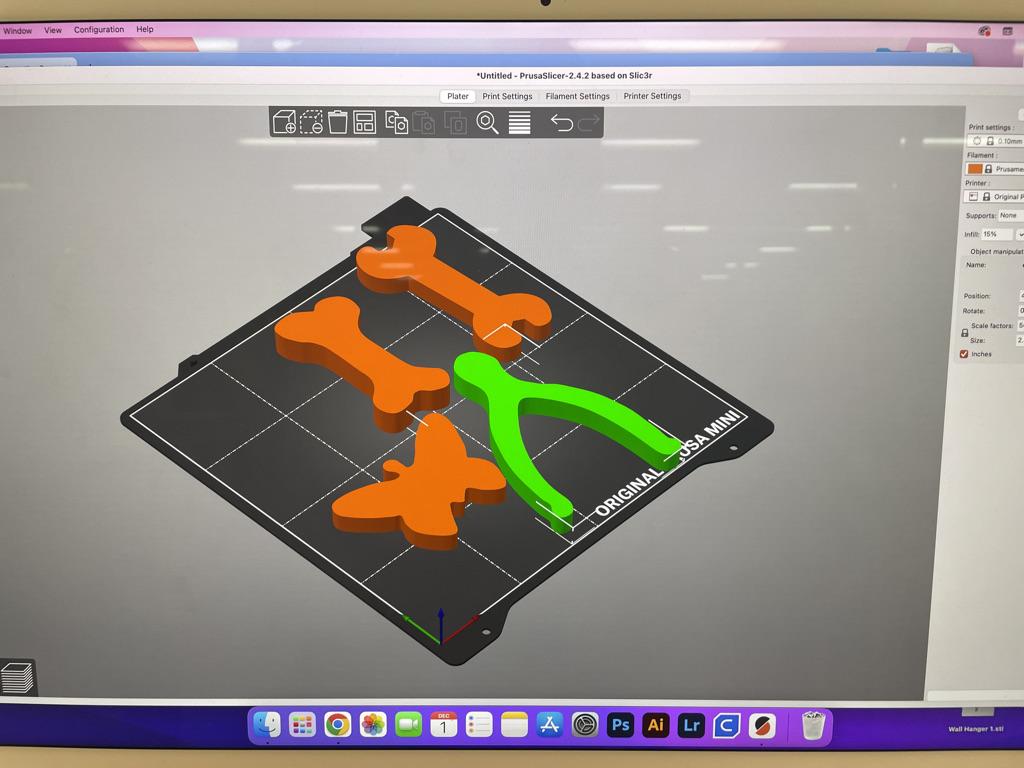Click the Scale factors value field
Viewport: 1024px width, 768px height.
1021,325
